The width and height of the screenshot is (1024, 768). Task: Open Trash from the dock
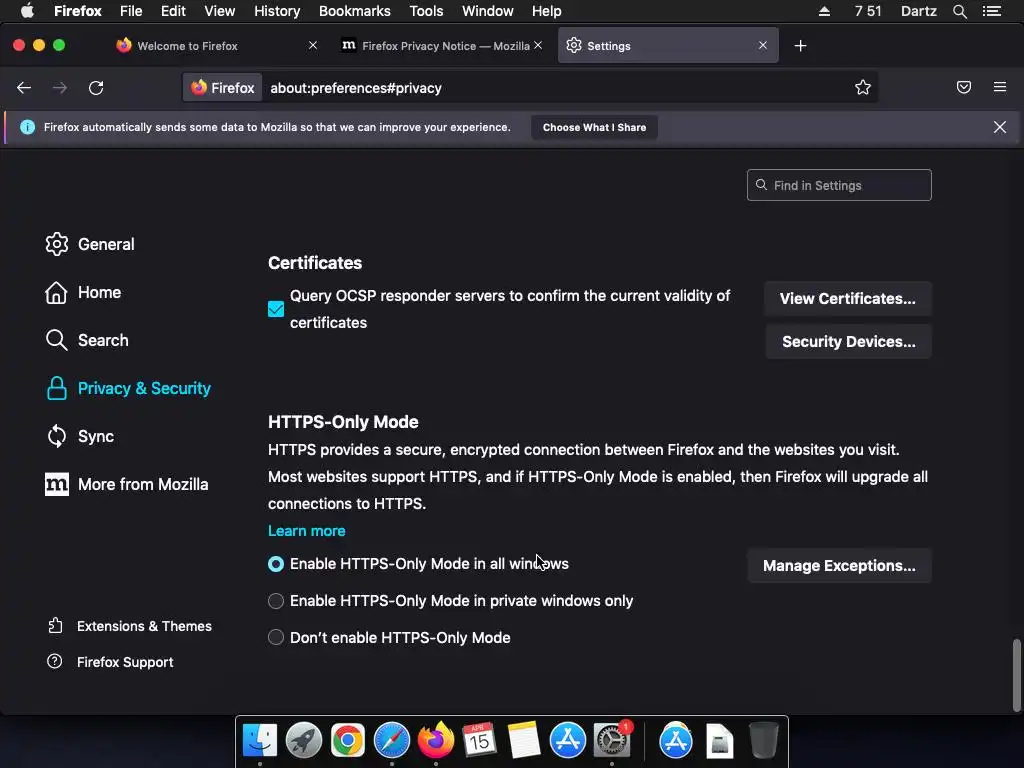pos(763,741)
